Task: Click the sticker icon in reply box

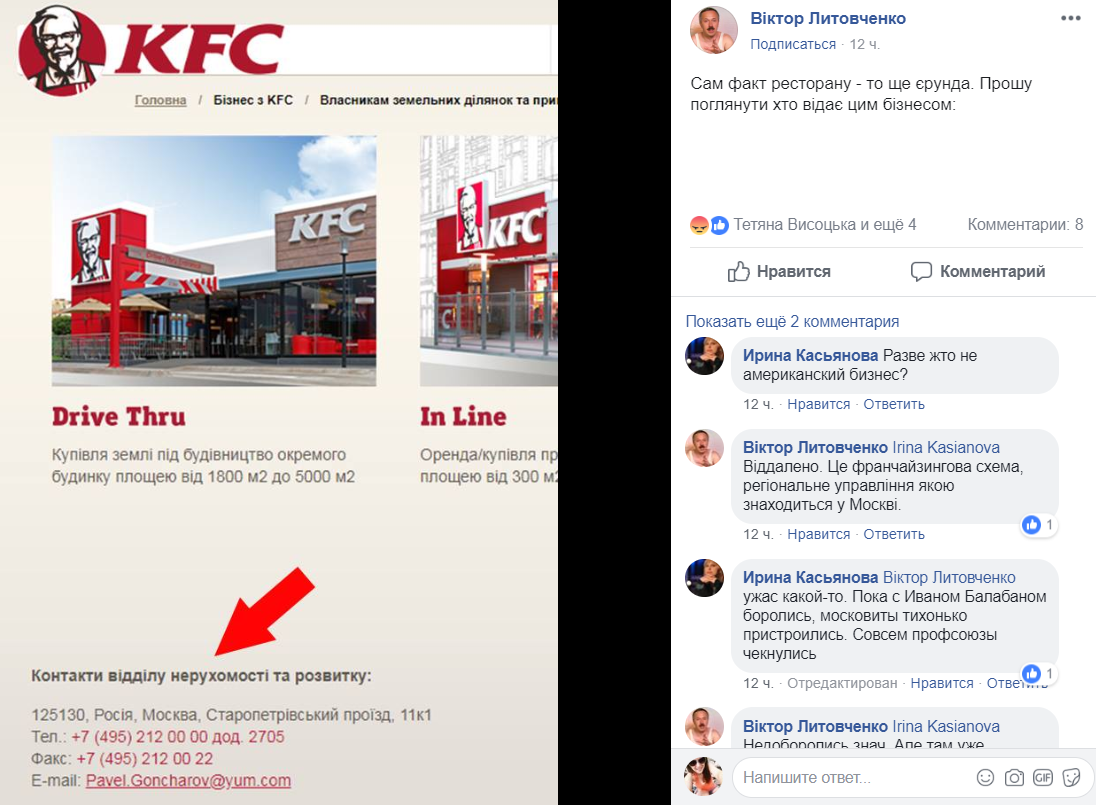Action: pos(1072,777)
